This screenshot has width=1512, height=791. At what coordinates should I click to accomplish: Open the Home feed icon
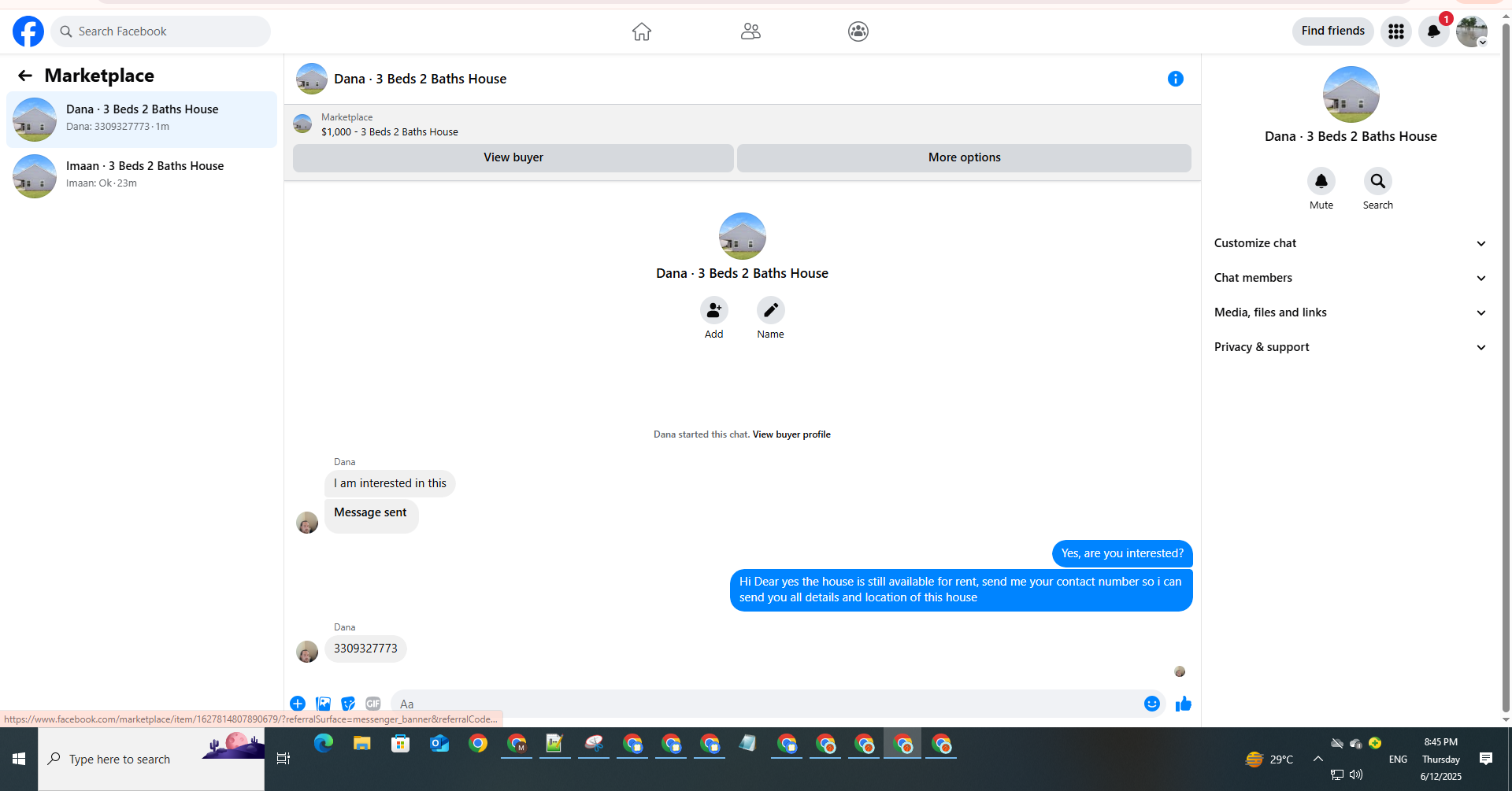coord(642,31)
